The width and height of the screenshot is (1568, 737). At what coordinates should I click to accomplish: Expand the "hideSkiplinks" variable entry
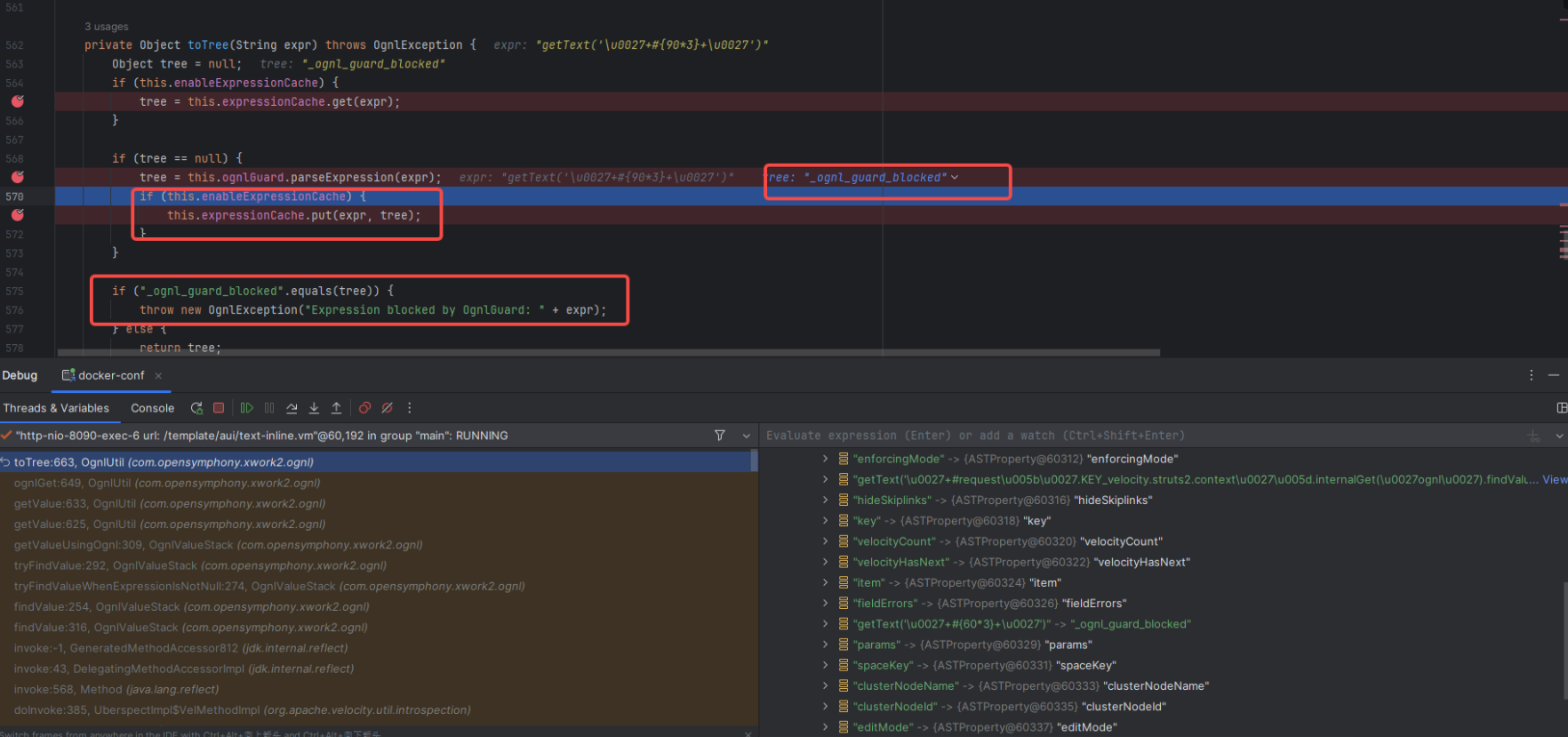point(825,500)
